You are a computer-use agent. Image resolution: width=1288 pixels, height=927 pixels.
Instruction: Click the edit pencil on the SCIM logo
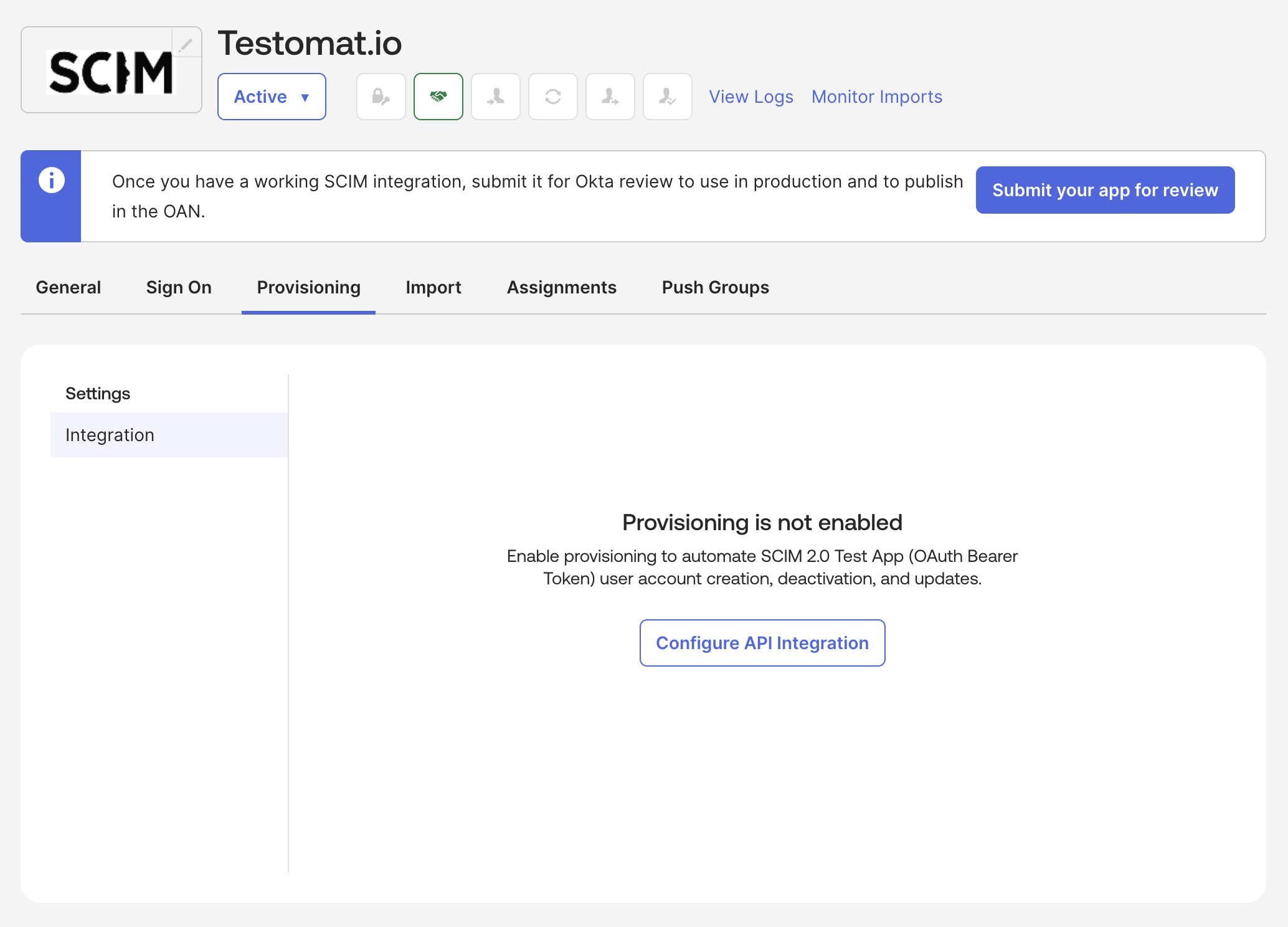click(186, 42)
